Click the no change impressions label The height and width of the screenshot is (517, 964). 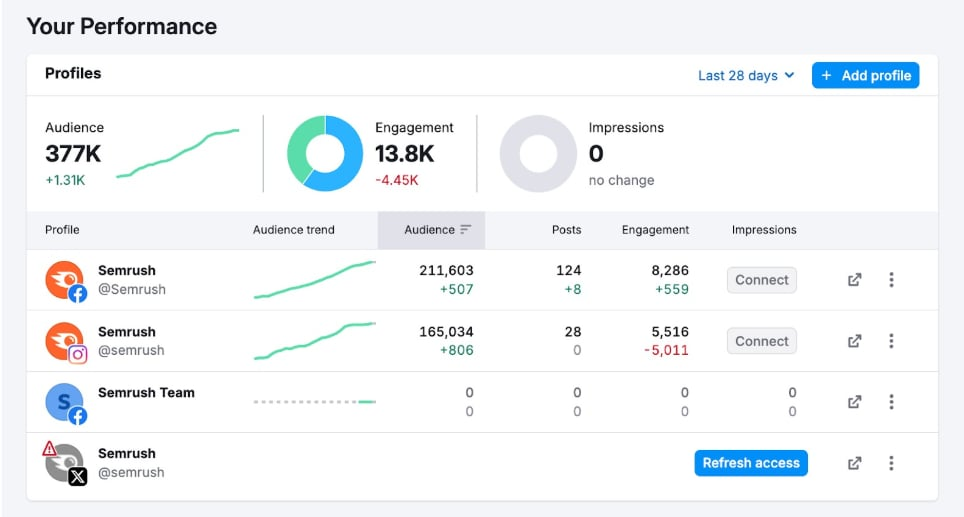click(621, 181)
